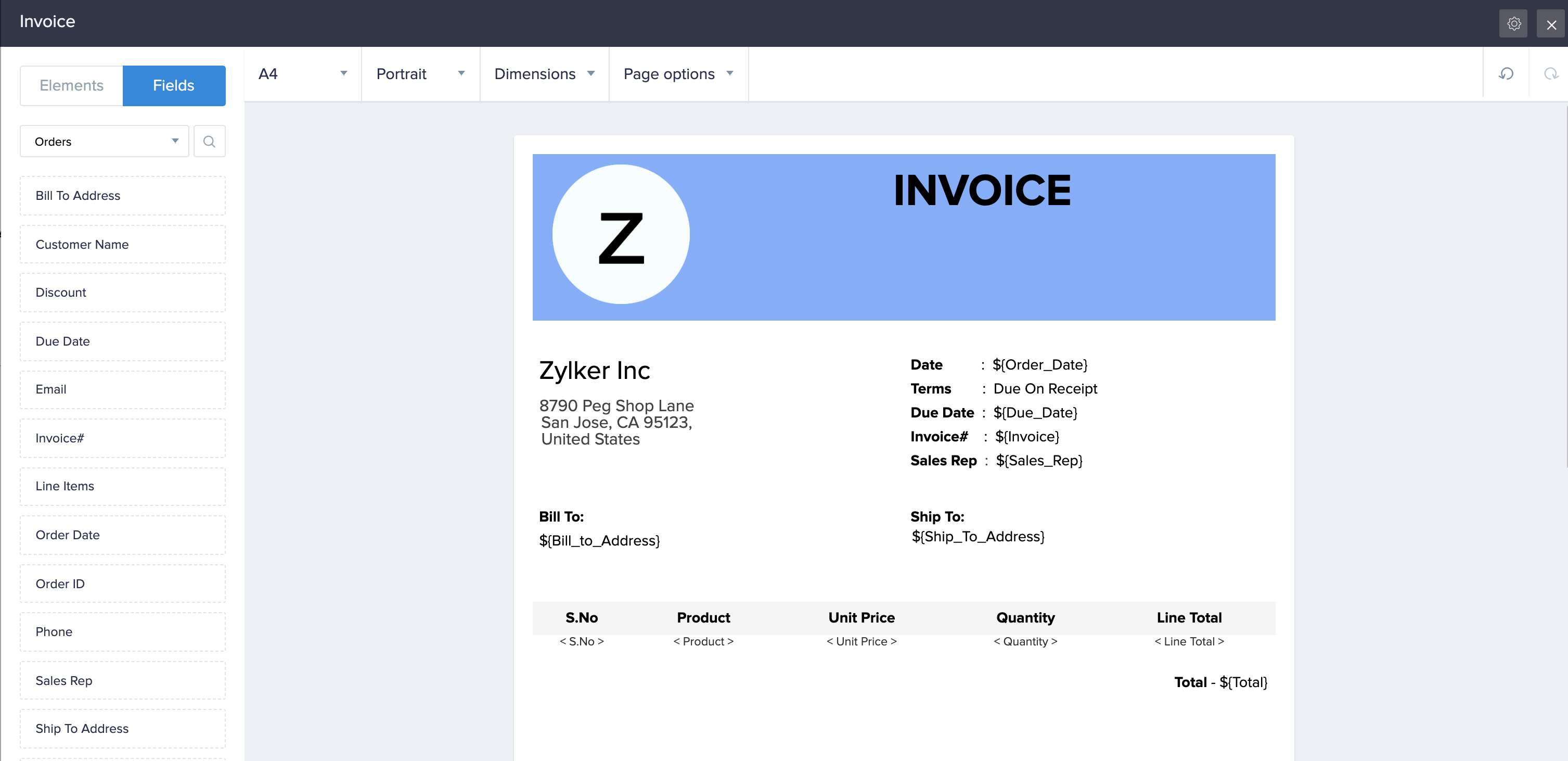Select the Bill To Address field
This screenshot has width=1568, height=761.
pyautogui.click(x=122, y=195)
